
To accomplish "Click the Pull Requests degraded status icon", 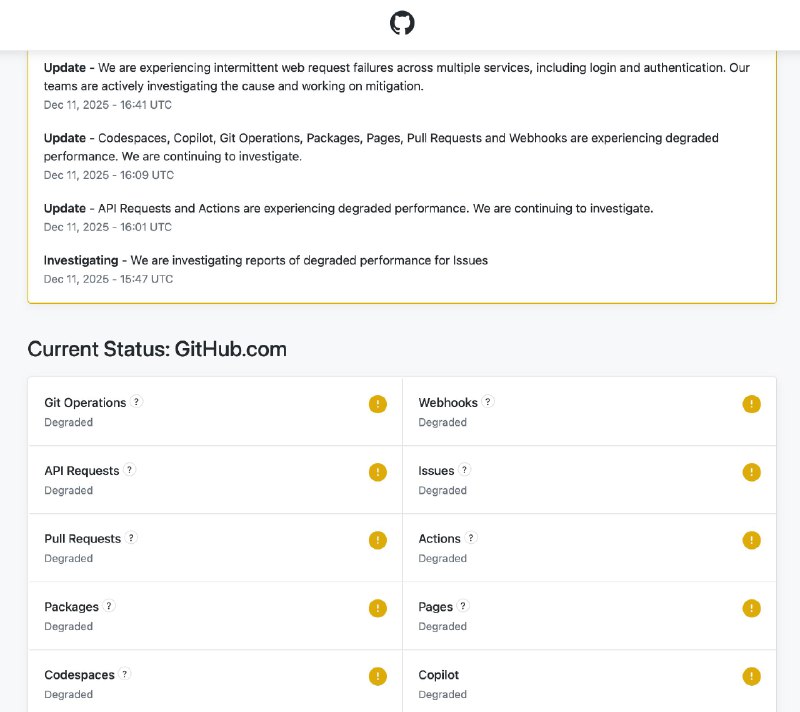I will (378, 540).
